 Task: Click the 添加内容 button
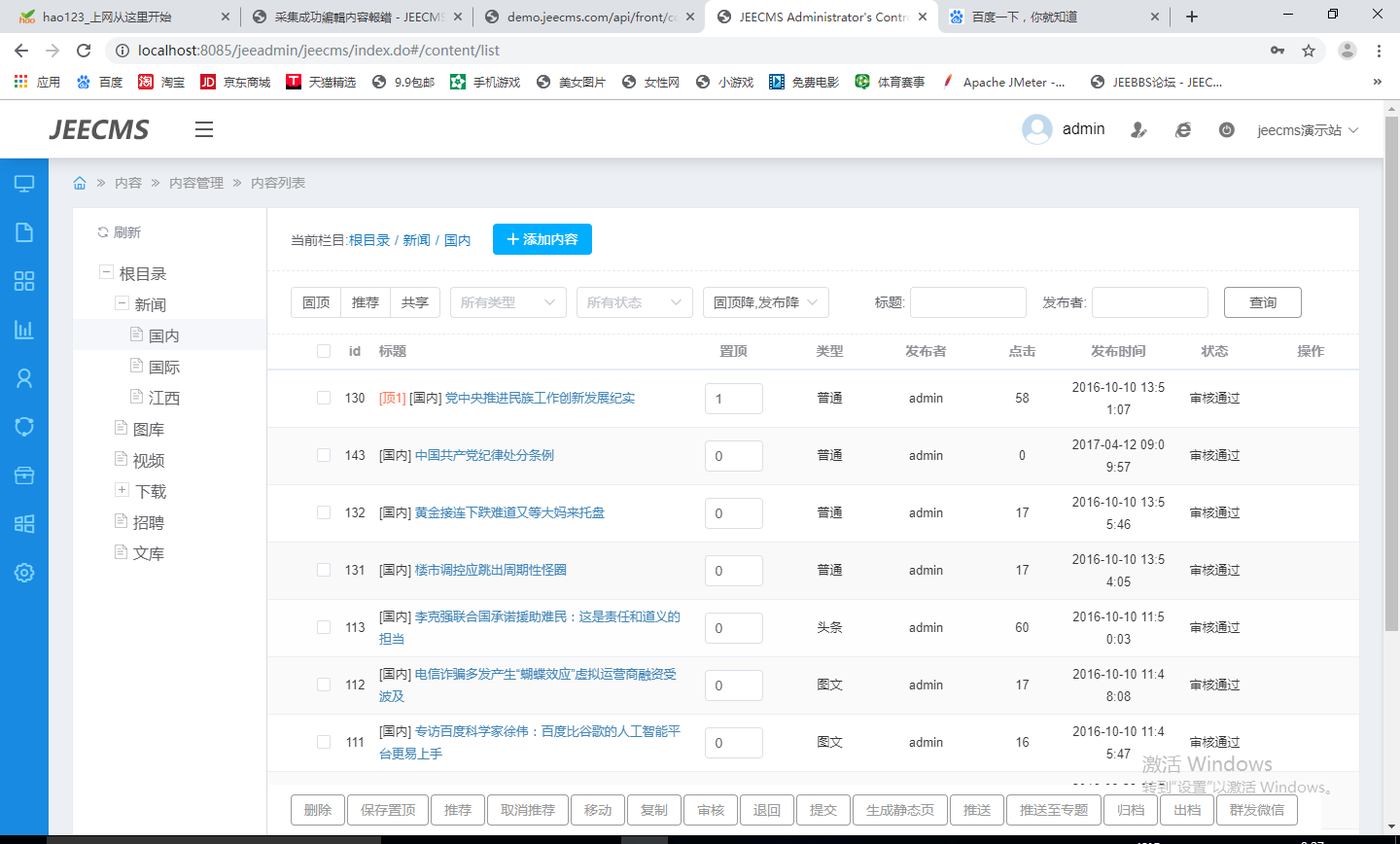click(542, 239)
